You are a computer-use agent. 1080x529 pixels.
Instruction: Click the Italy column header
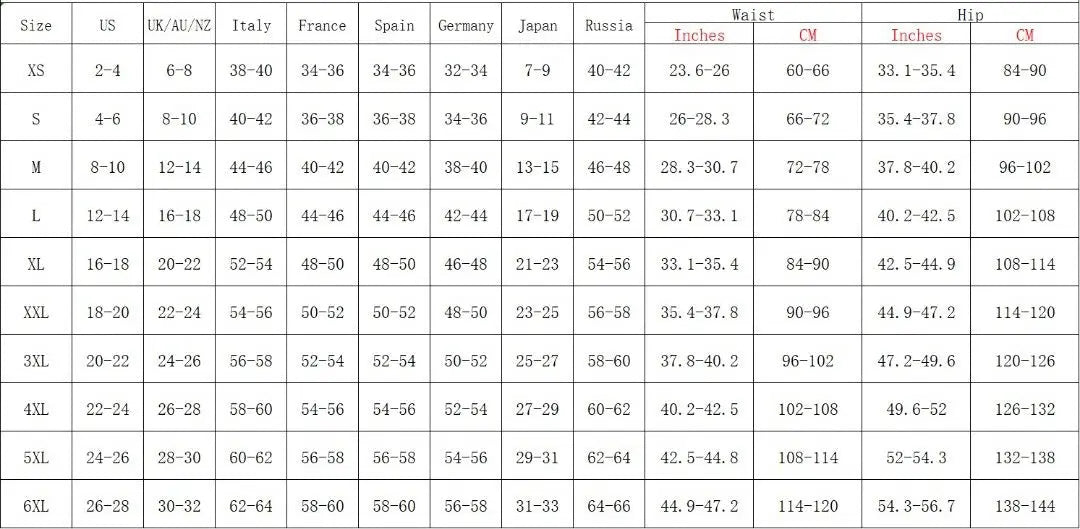(x=251, y=26)
